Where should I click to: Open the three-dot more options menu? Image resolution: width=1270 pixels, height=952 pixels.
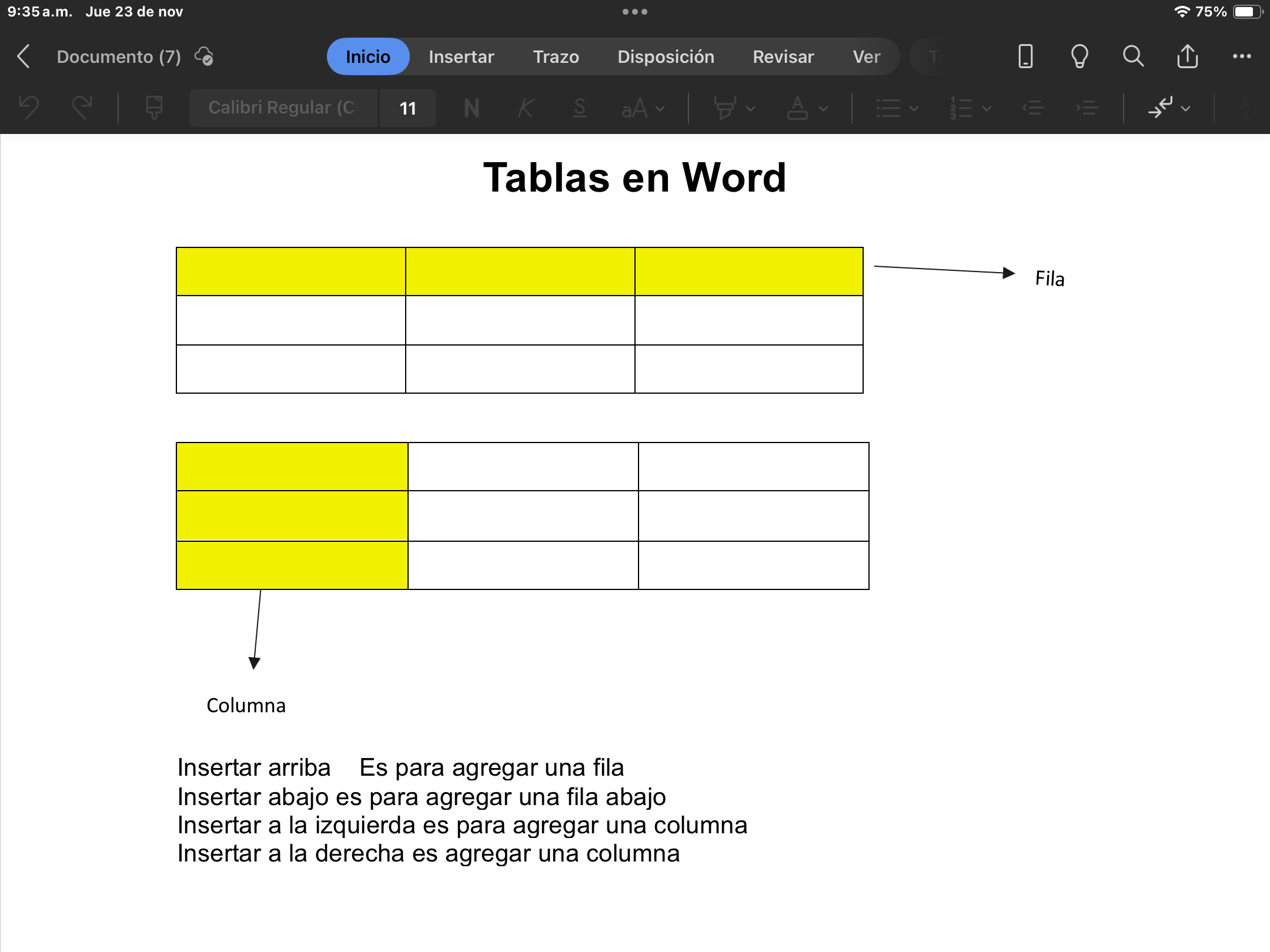[x=1241, y=56]
